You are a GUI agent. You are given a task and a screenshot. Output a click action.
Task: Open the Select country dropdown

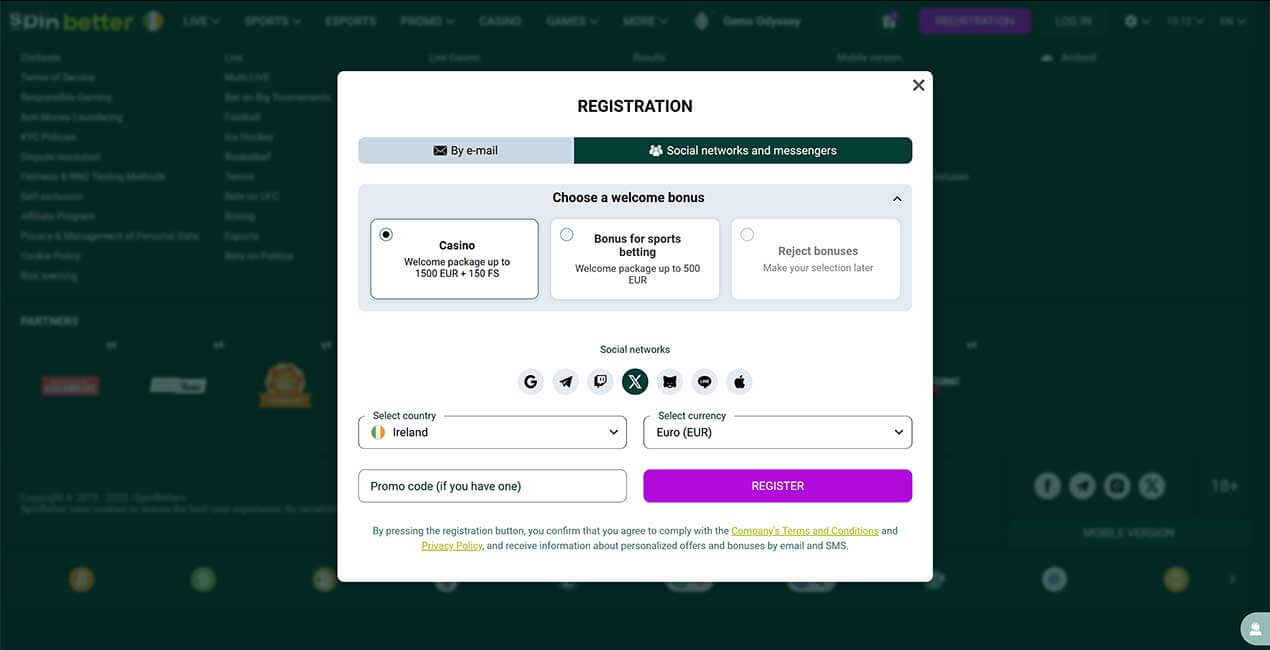pyautogui.click(x=492, y=431)
